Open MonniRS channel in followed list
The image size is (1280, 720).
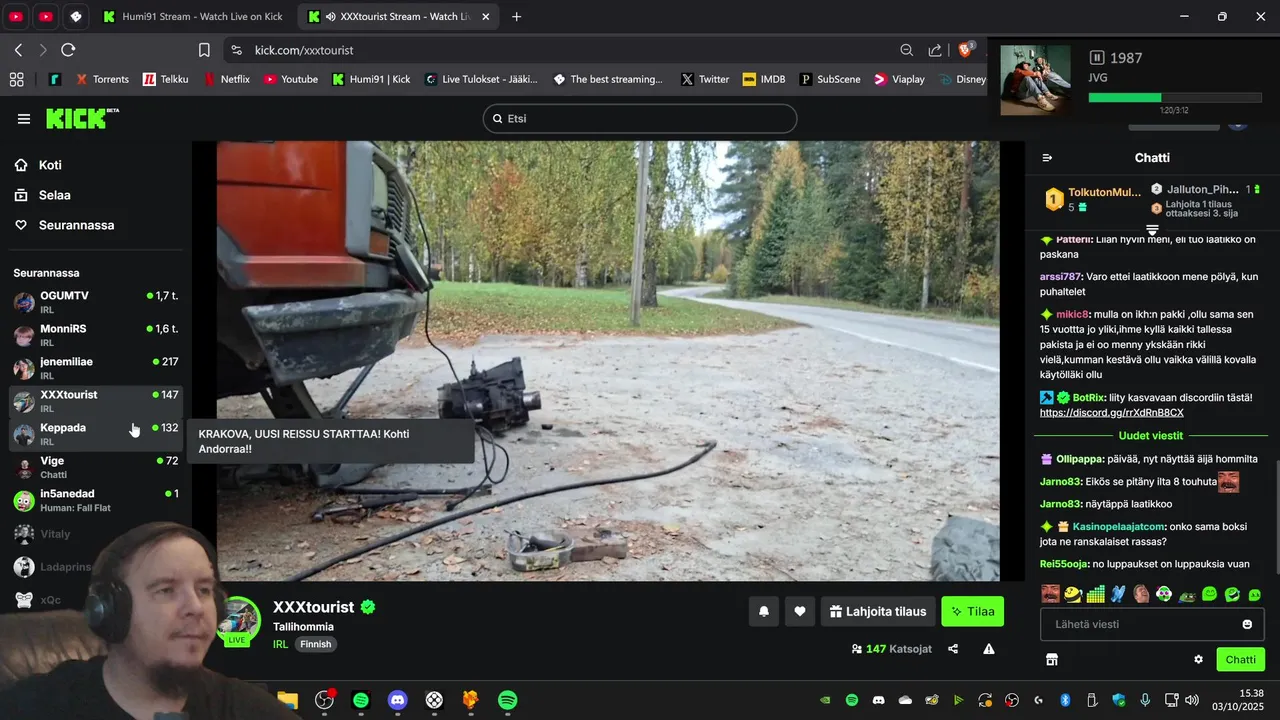pos(96,335)
